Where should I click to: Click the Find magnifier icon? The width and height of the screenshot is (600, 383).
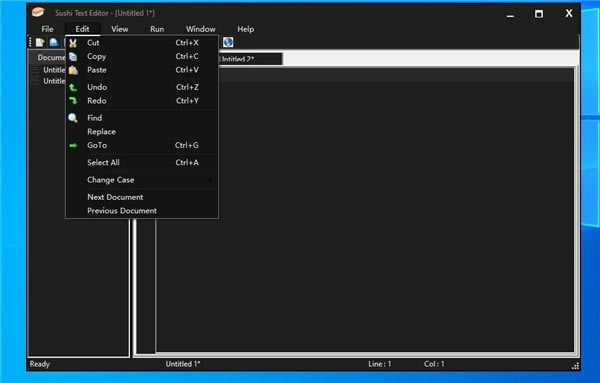(x=73, y=118)
